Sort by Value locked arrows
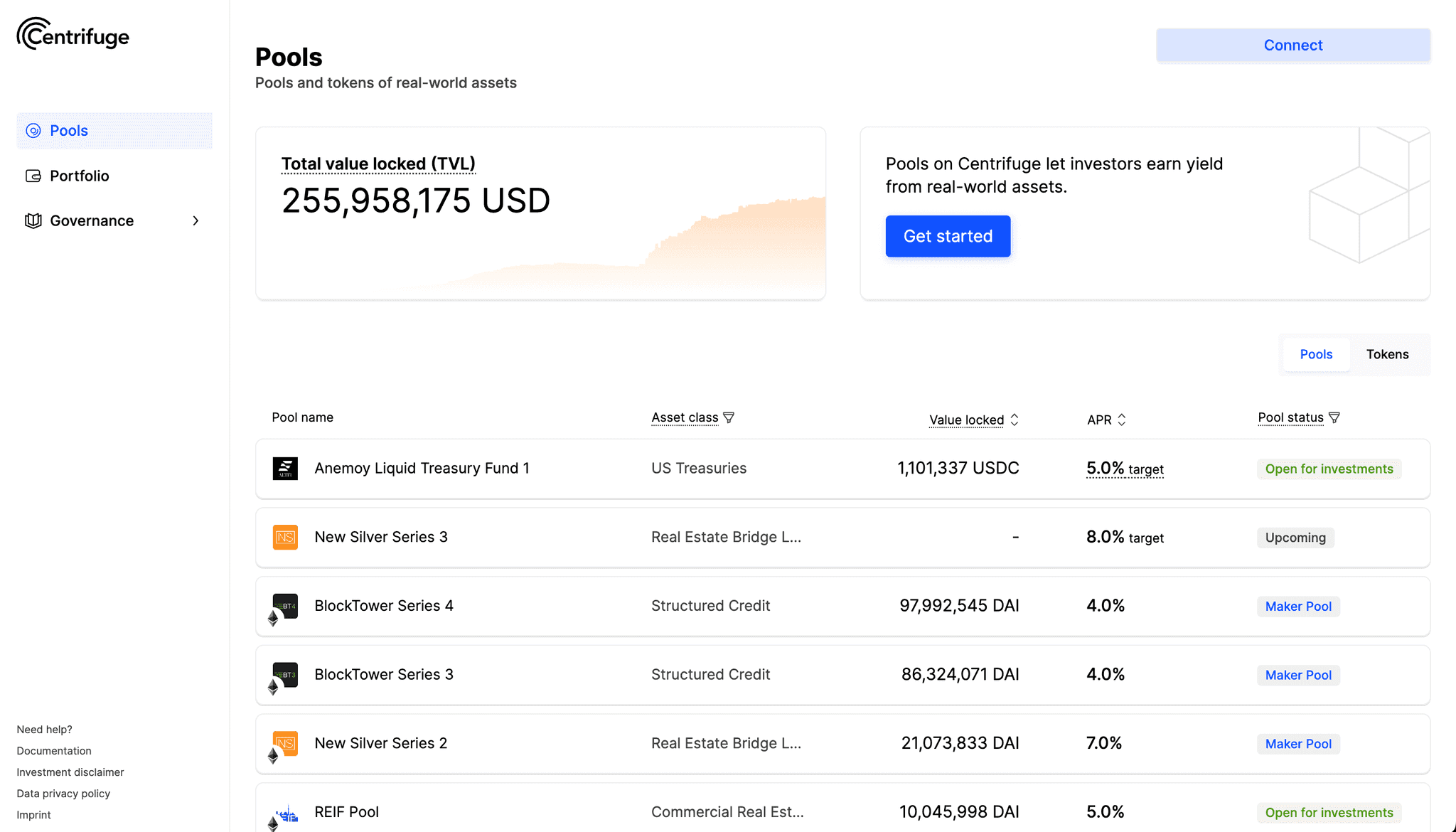Viewport: 1456px width, 832px height. click(1015, 420)
